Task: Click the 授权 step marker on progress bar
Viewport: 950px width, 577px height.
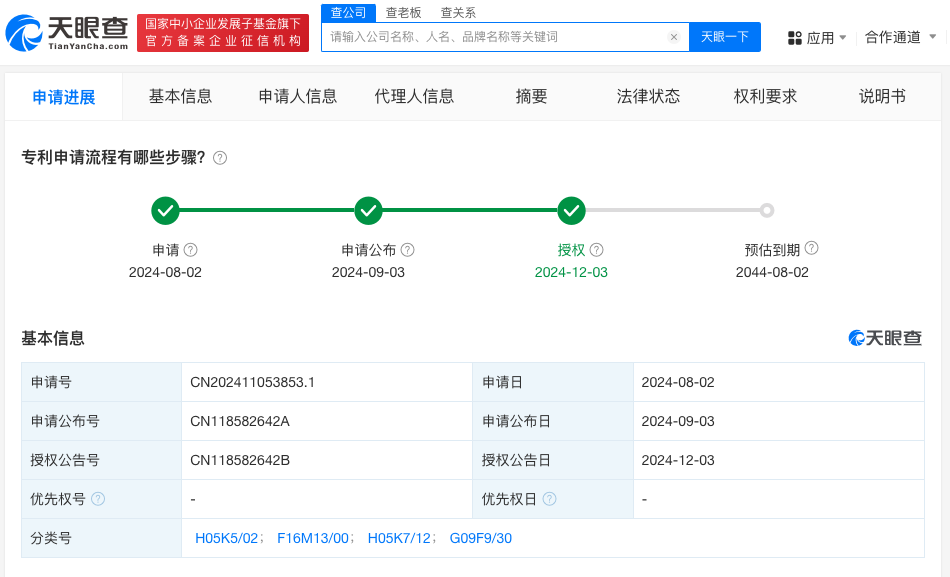Action: pos(571,211)
